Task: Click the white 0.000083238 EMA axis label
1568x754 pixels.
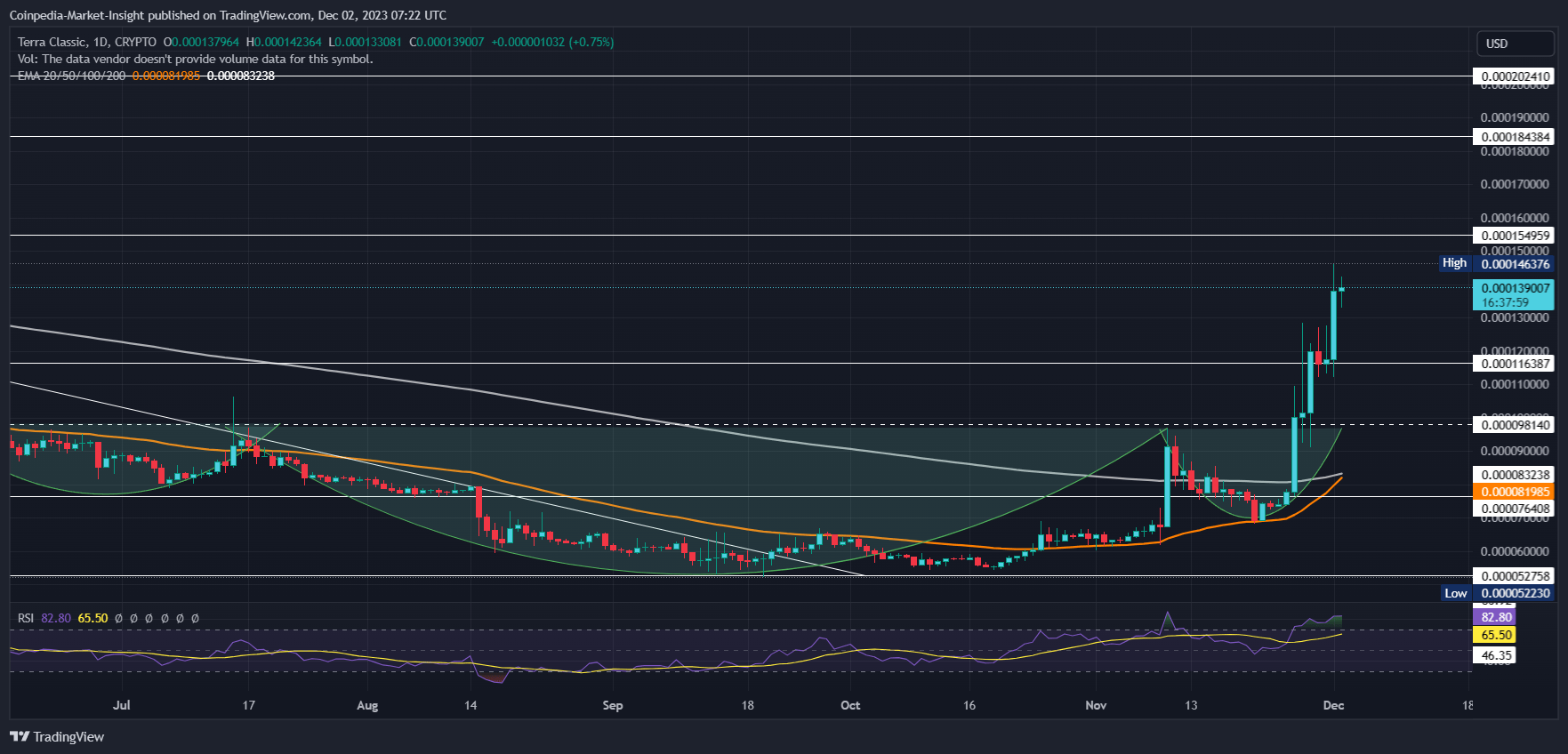Action: tap(1516, 475)
